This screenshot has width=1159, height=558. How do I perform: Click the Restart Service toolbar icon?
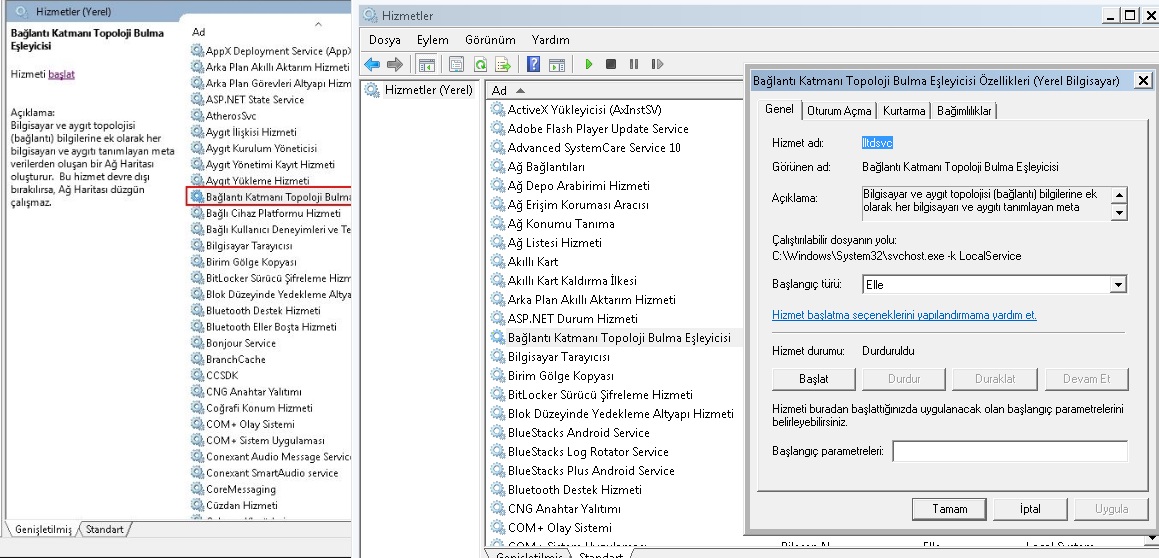[657, 65]
